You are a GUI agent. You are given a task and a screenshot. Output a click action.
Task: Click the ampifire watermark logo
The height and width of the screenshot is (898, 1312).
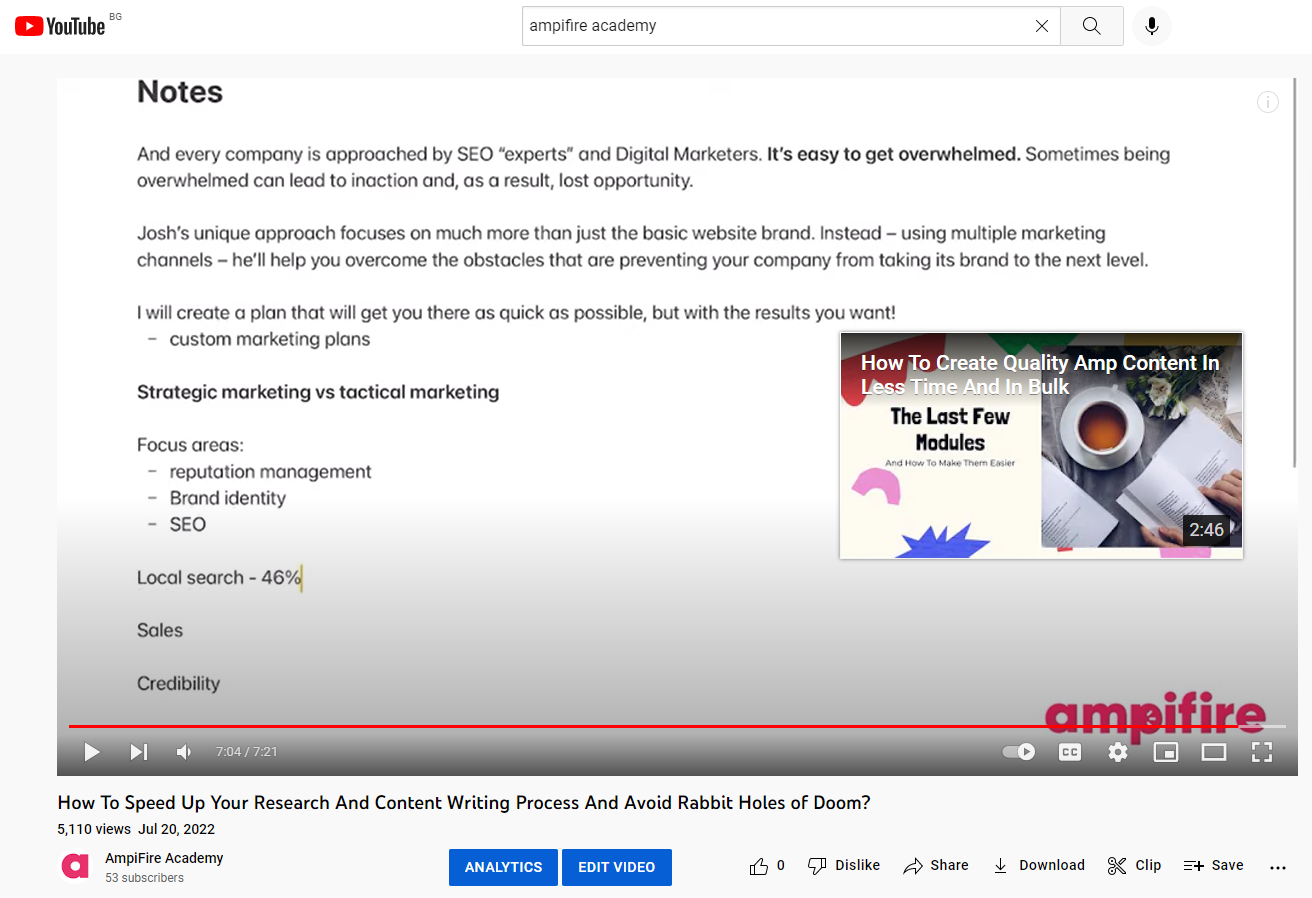[x=1155, y=718]
